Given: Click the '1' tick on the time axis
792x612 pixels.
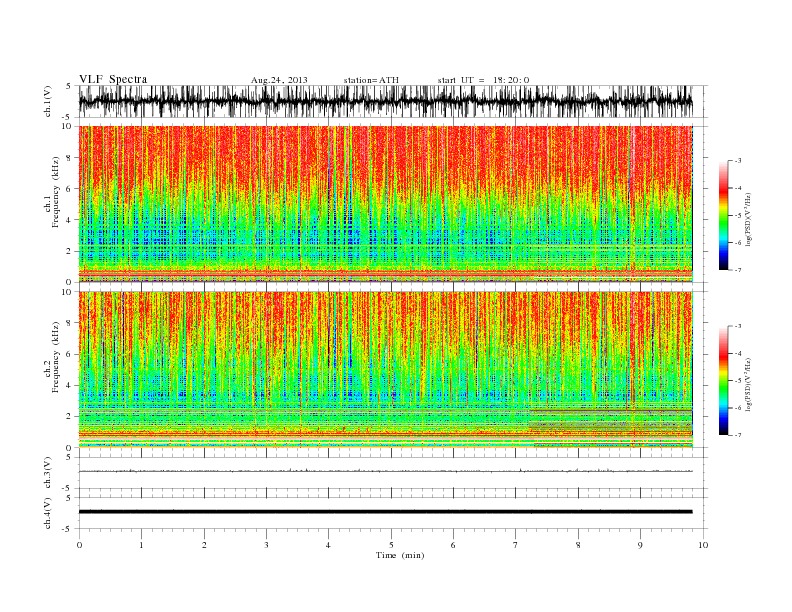Looking at the screenshot, I should [x=141, y=545].
